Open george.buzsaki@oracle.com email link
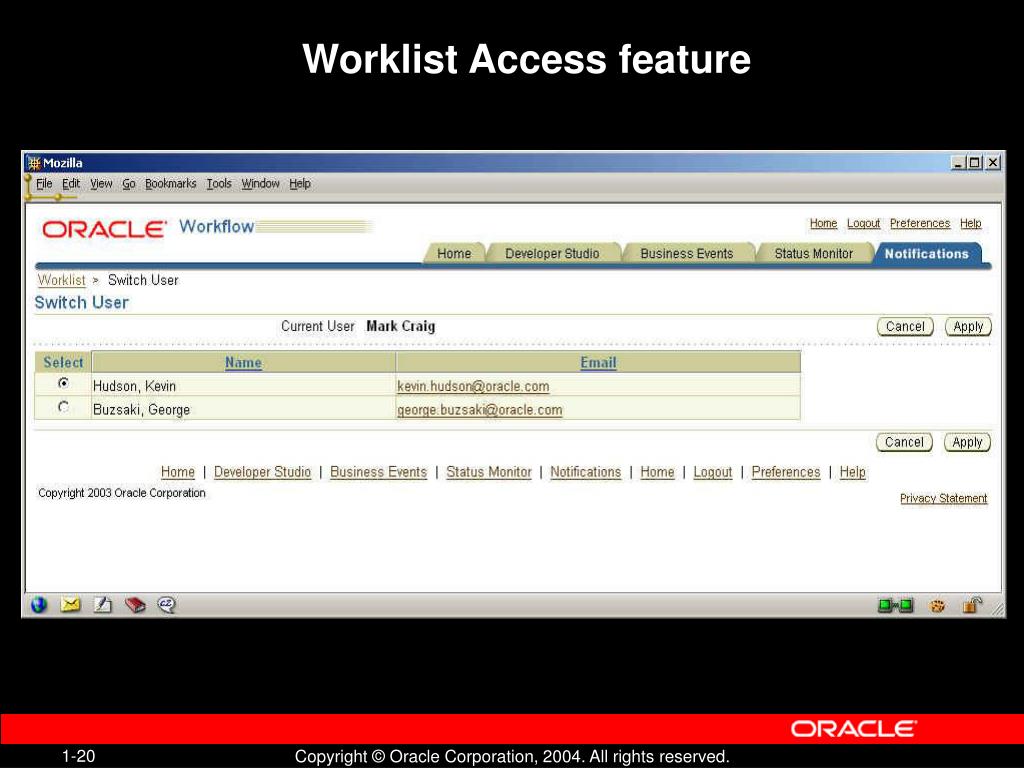The width and height of the screenshot is (1024, 768). point(479,409)
